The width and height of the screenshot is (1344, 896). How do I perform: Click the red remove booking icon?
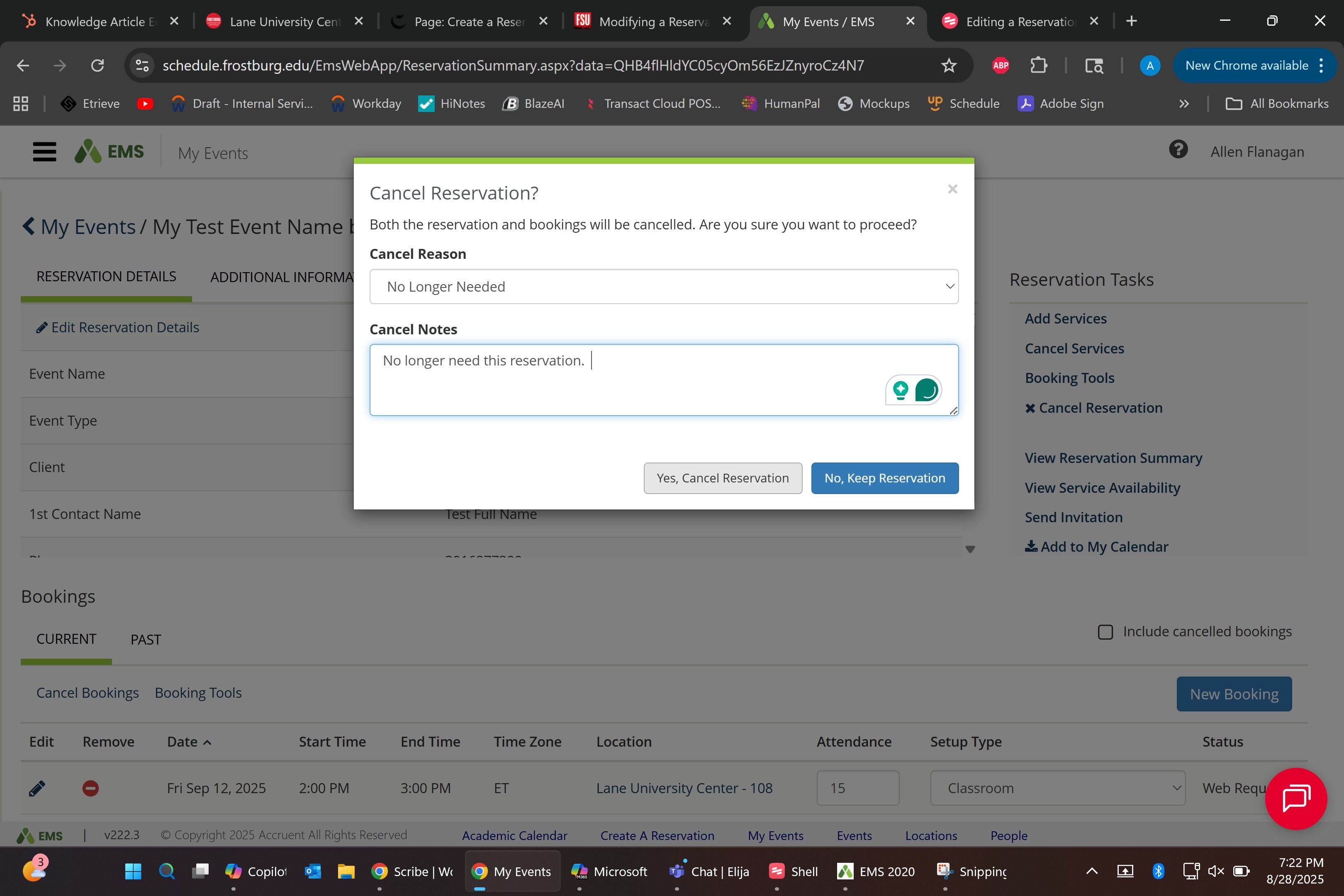(x=90, y=789)
